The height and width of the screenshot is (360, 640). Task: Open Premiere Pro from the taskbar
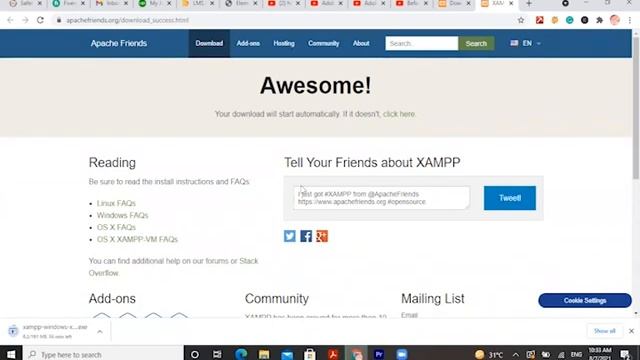[379, 354]
